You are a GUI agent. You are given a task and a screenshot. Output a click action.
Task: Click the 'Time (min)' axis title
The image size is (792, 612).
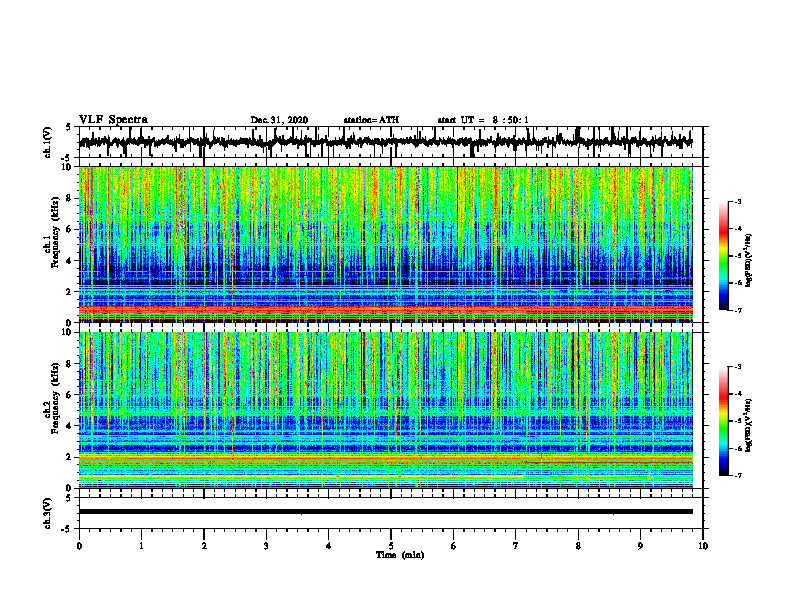click(400, 555)
